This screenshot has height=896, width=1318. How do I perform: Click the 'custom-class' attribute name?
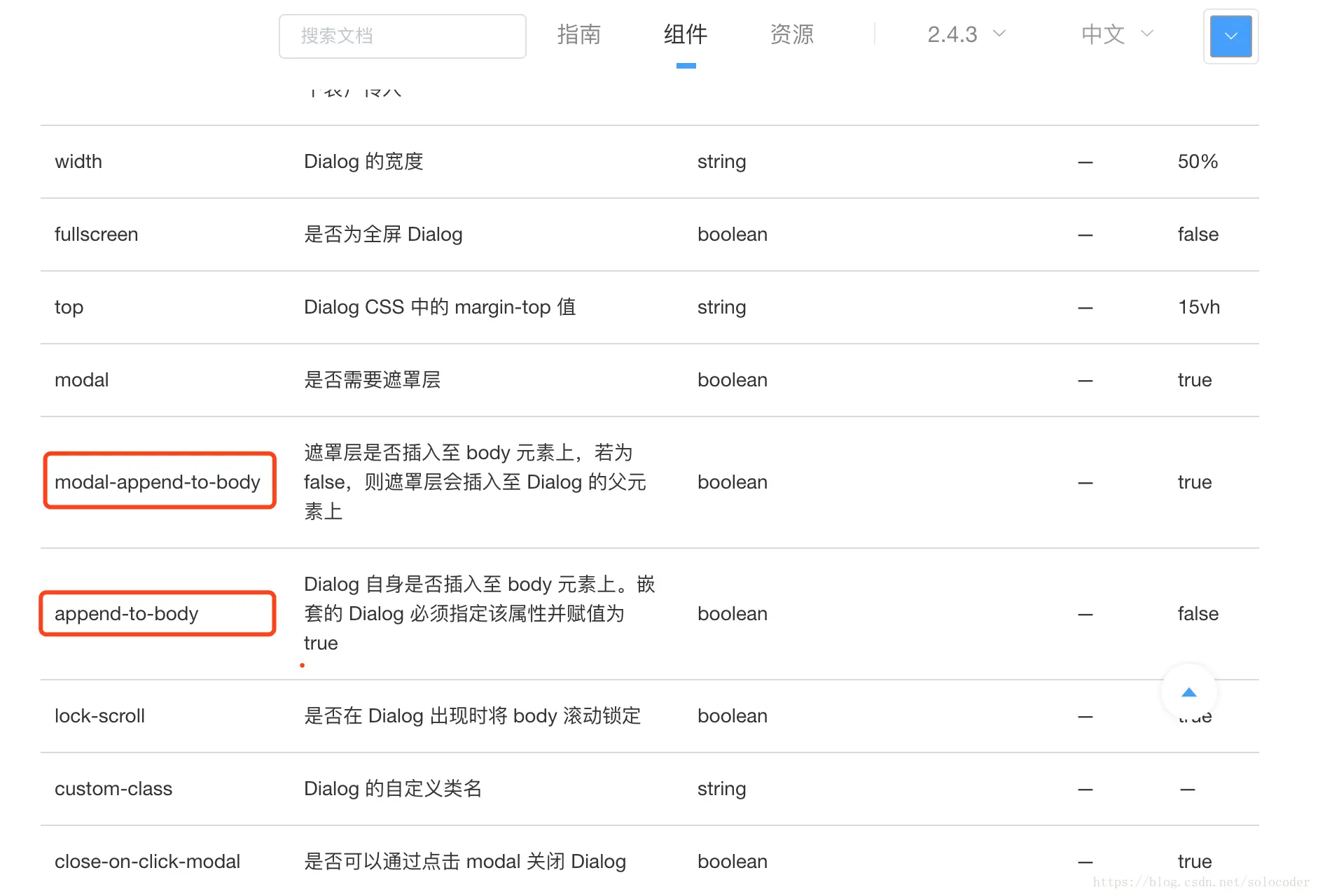click(113, 789)
